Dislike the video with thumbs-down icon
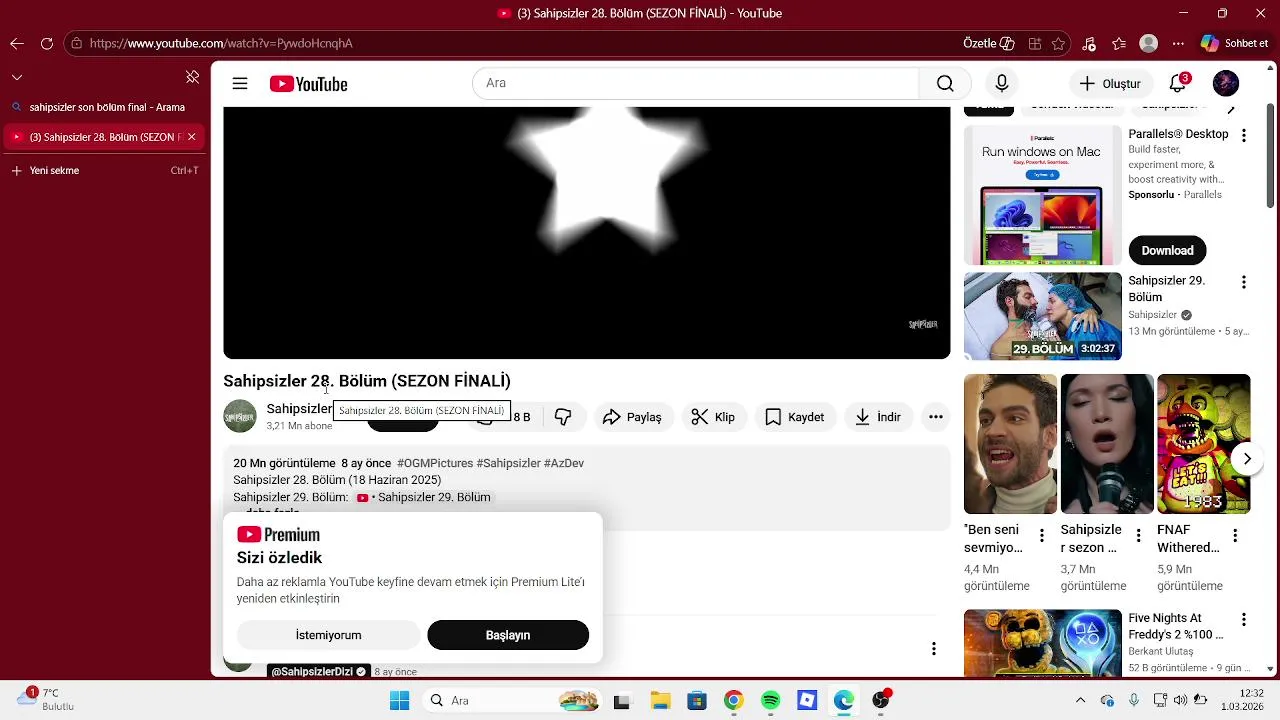Viewport: 1280px width, 720px height. (x=563, y=417)
